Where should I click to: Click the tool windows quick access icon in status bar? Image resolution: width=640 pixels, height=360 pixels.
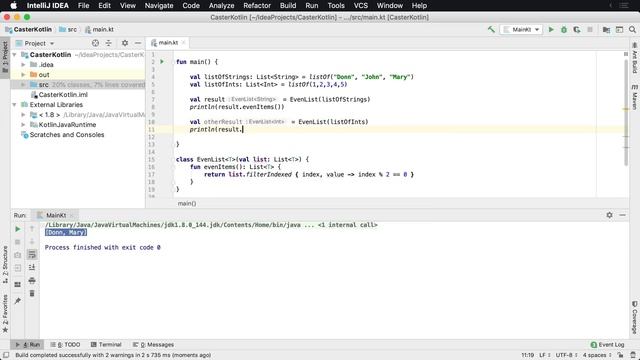pos(6,355)
